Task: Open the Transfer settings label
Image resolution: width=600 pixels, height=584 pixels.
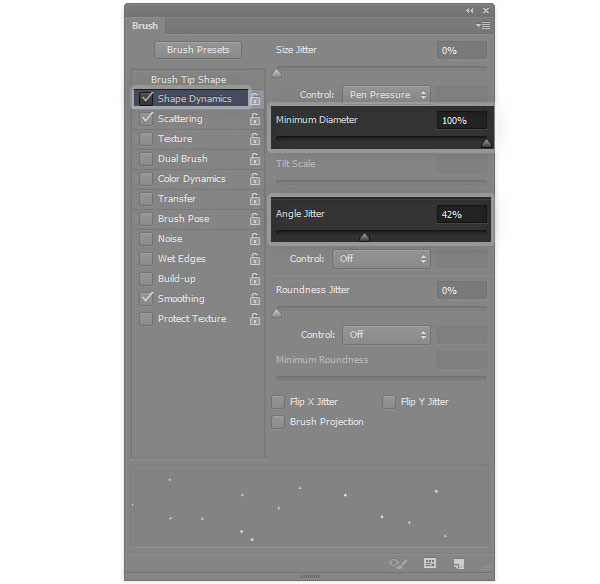Action: click(177, 199)
